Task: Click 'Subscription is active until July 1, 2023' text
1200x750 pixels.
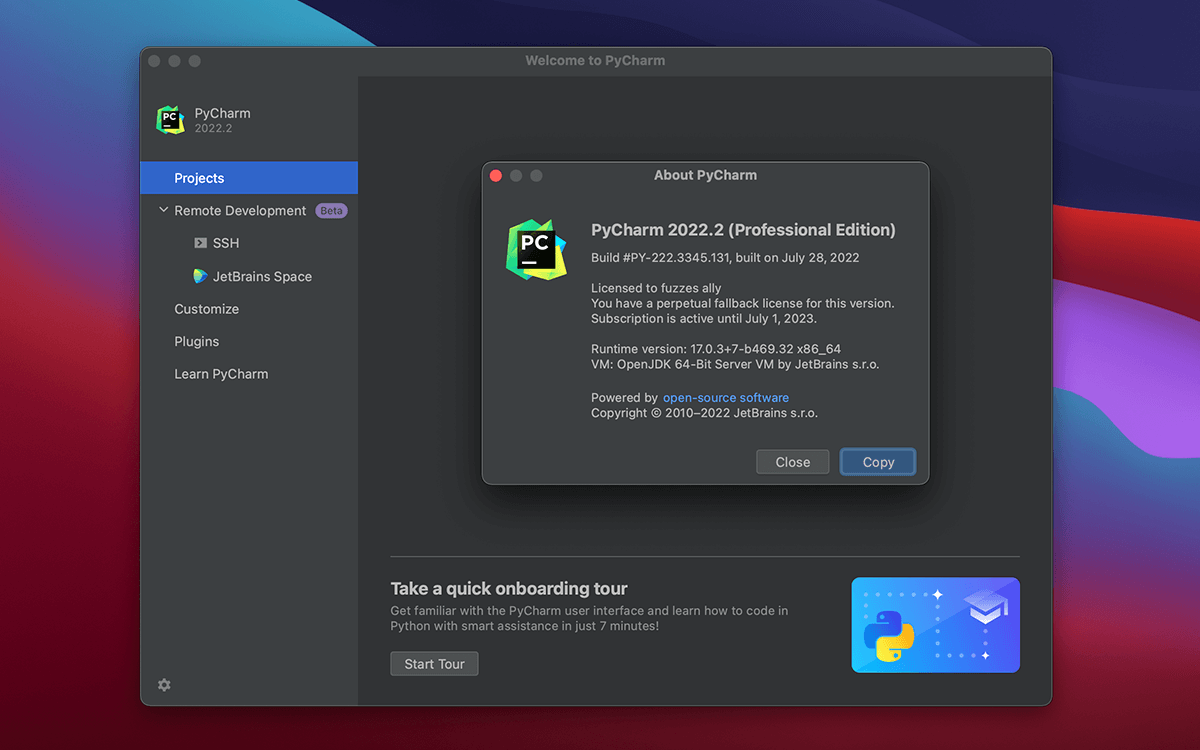Action: (x=704, y=319)
